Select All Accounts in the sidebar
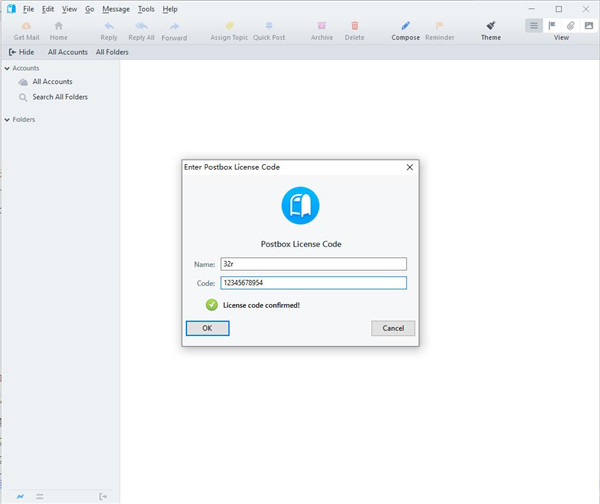Image resolution: width=600 pixels, height=504 pixels. (x=51, y=82)
